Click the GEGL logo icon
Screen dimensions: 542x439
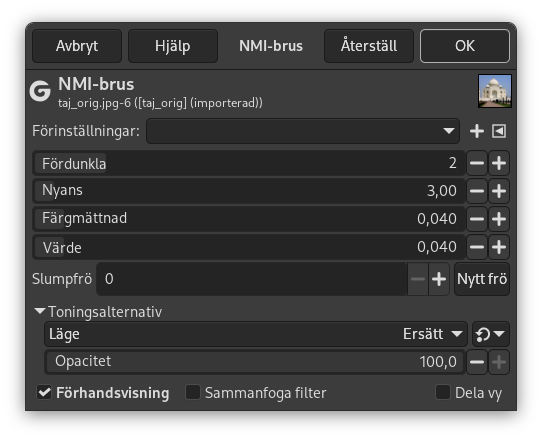[x=40, y=91]
